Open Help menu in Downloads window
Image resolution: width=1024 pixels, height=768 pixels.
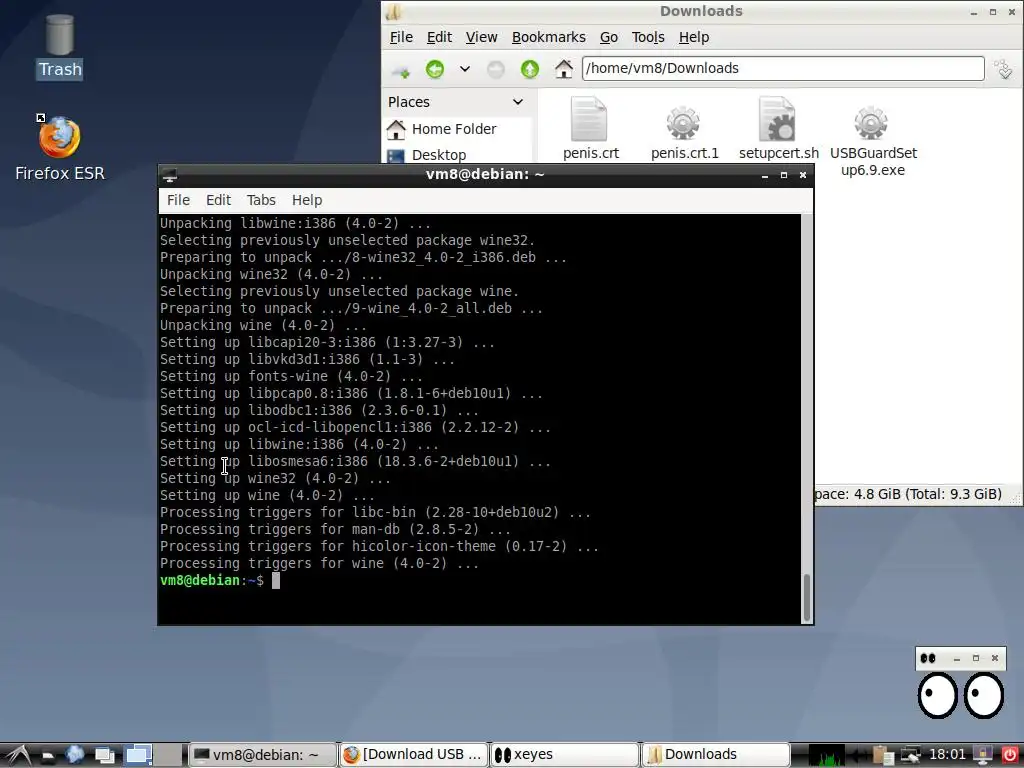tap(694, 37)
